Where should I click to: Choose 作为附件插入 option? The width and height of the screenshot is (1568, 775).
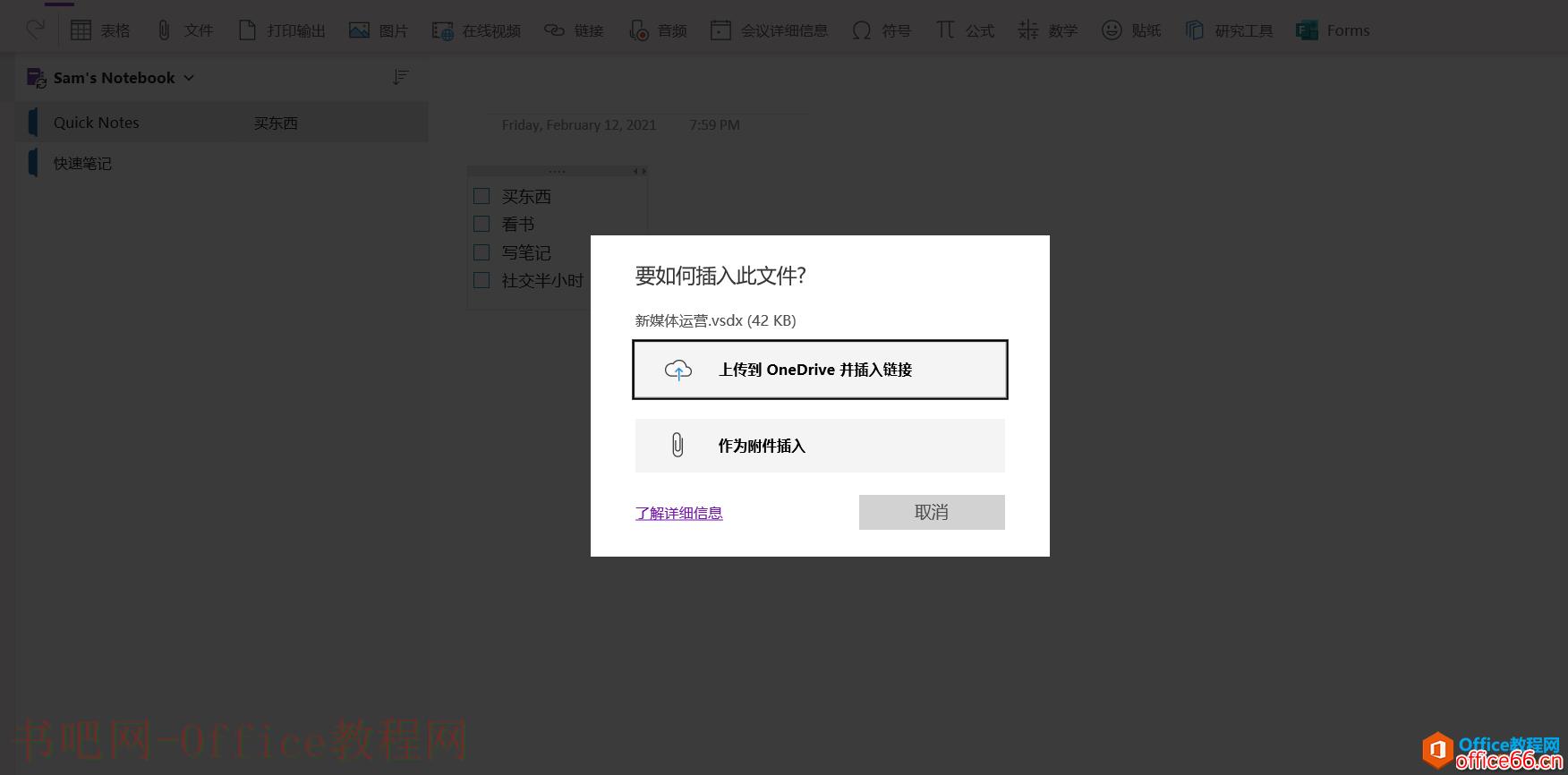tap(820, 446)
